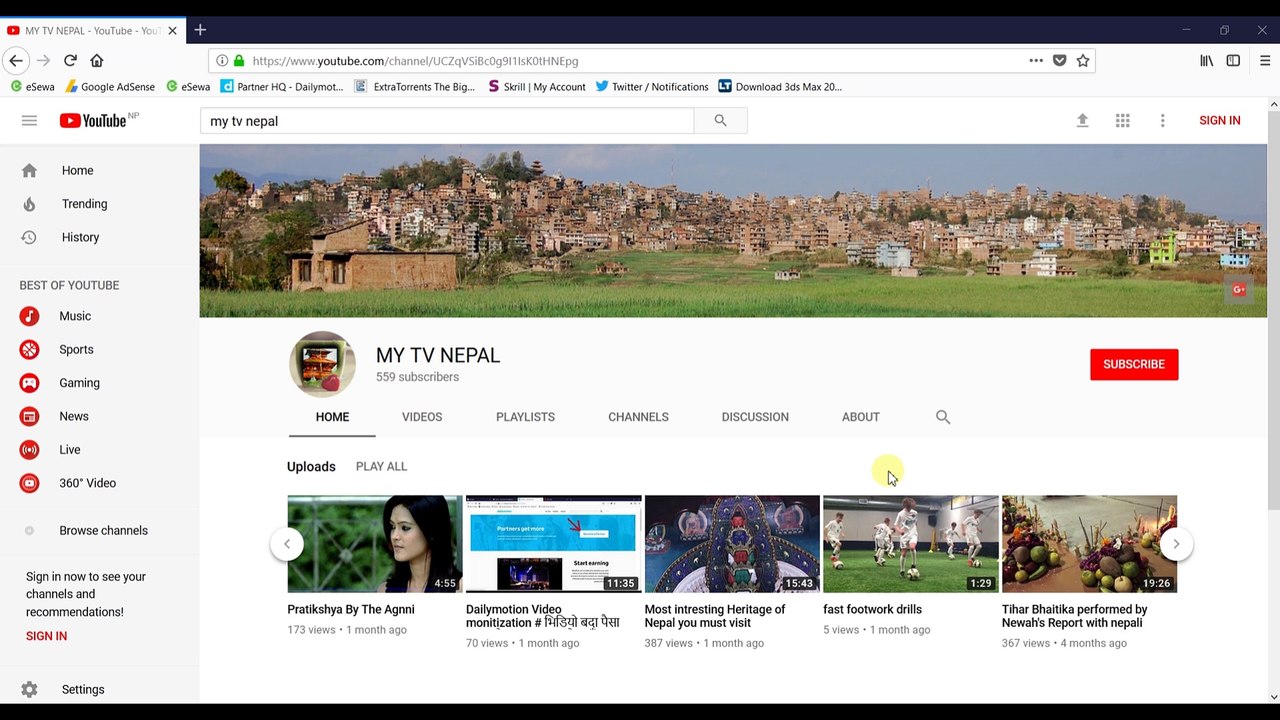Open page actions ellipsis in address bar
The width and height of the screenshot is (1280, 720).
[1036, 61]
